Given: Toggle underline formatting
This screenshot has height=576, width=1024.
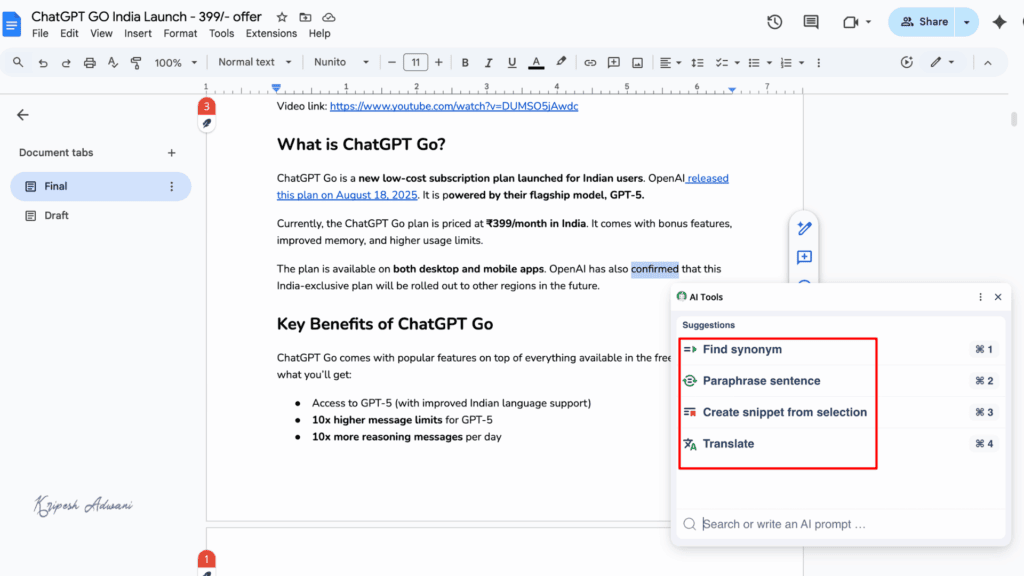Looking at the screenshot, I should (x=511, y=62).
